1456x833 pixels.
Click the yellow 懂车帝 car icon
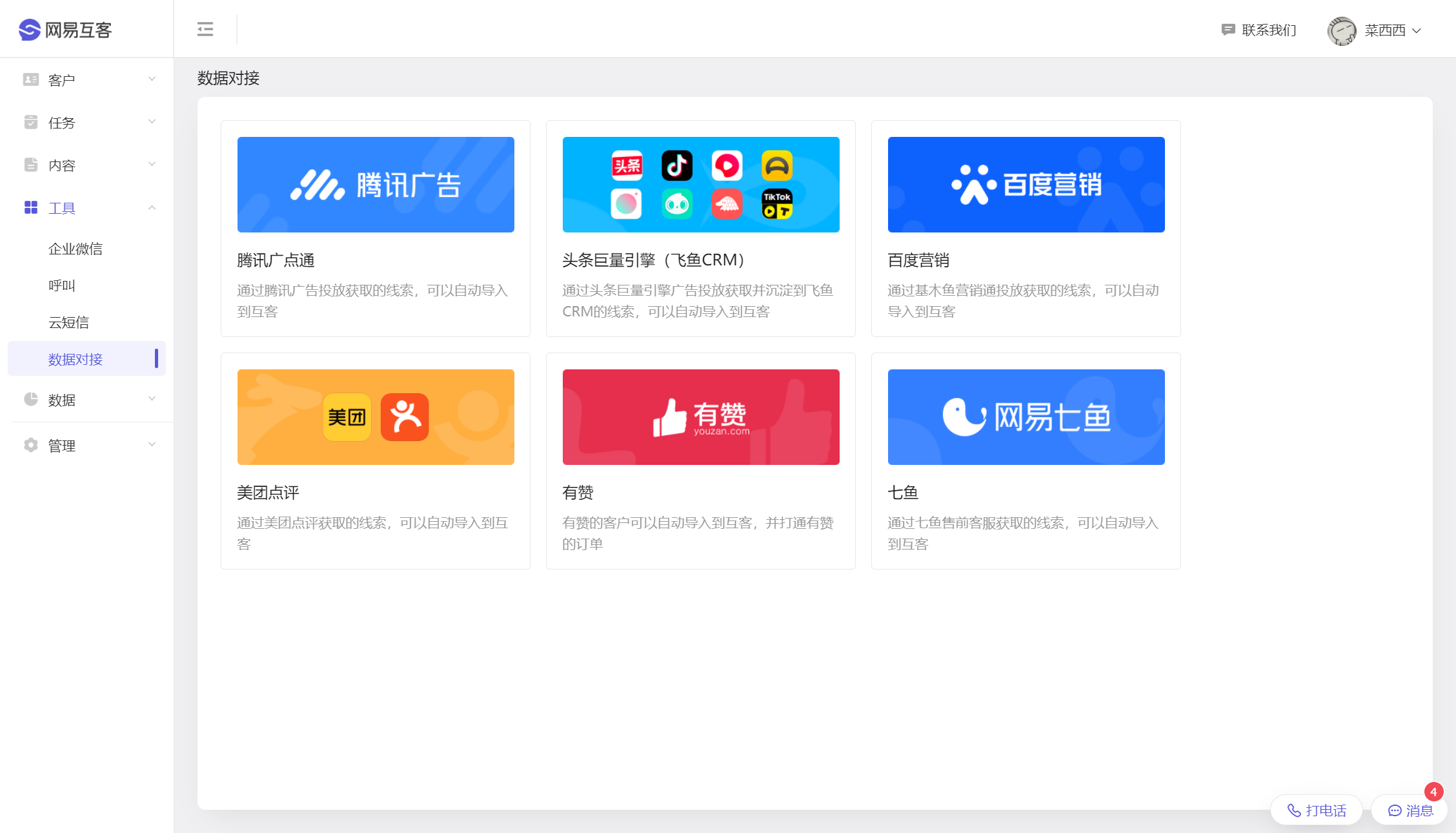point(777,166)
